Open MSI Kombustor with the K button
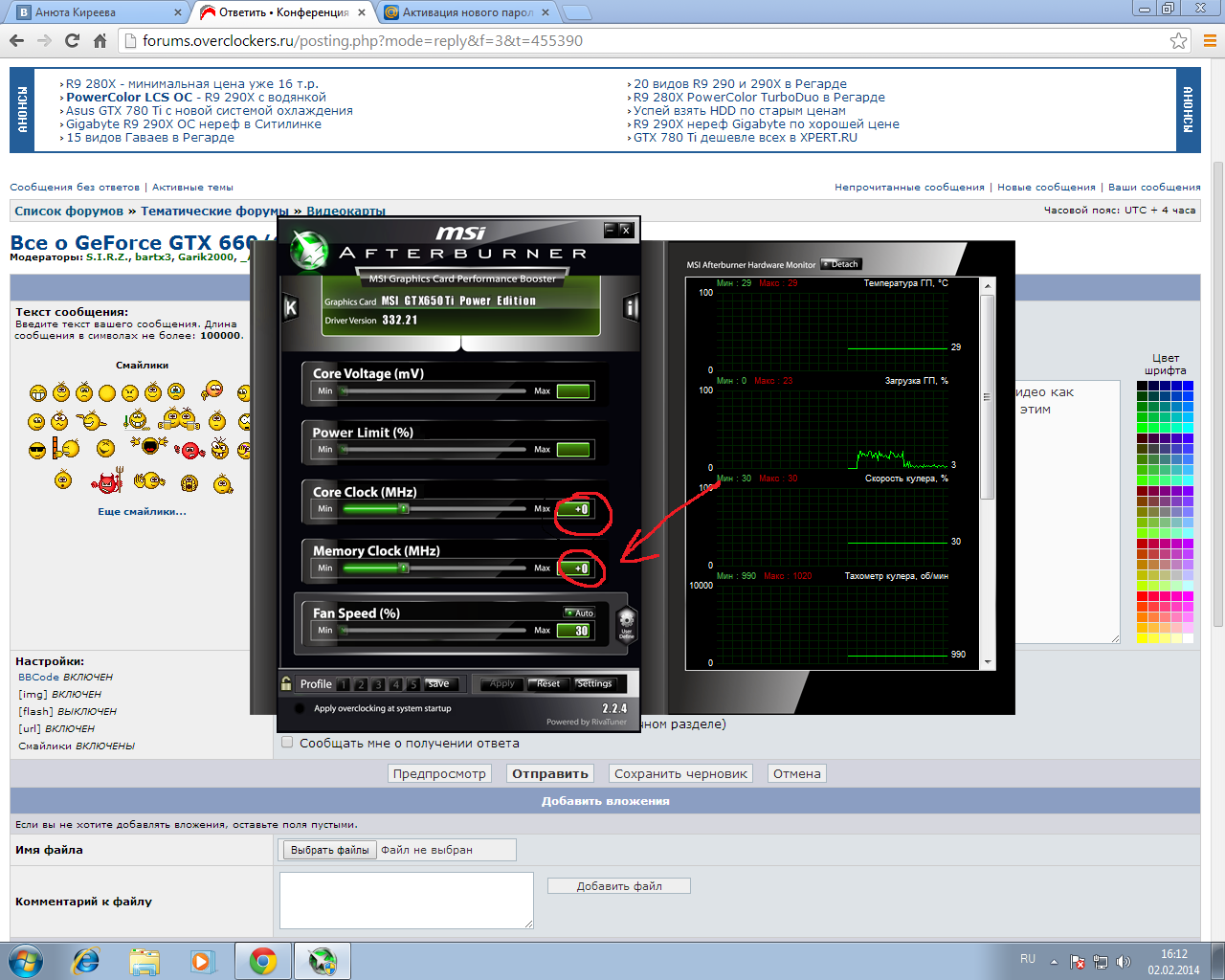Screen dimensions: 1225x980 [291, 307]
